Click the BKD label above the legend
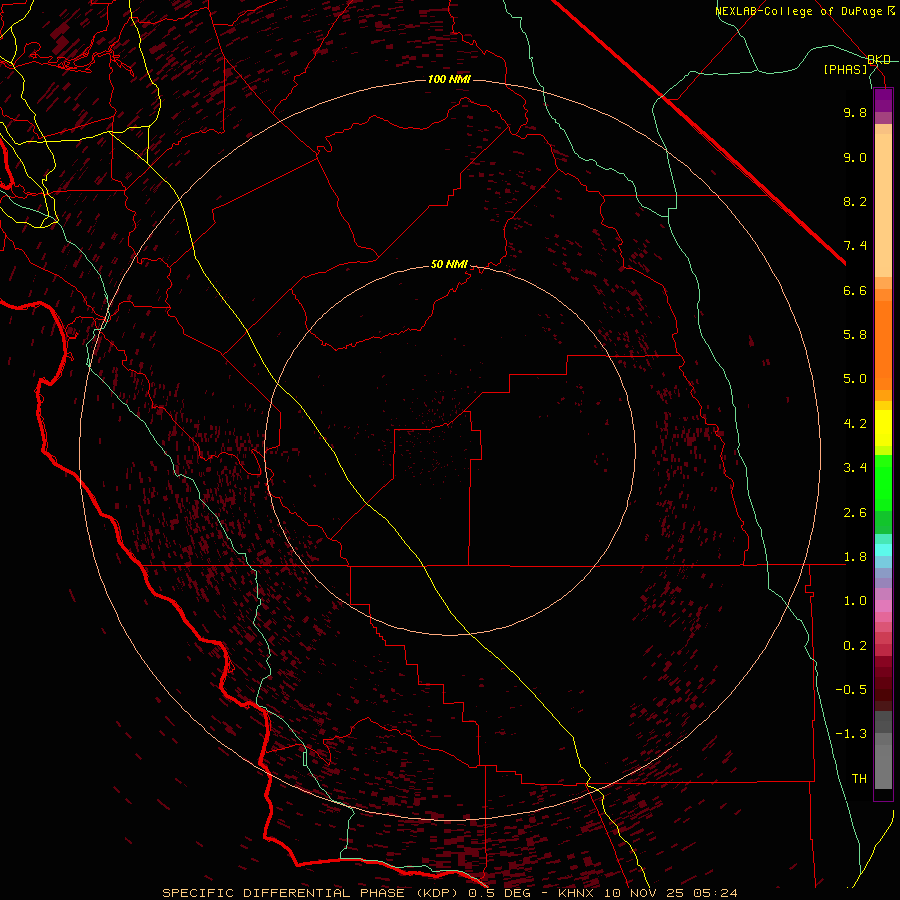 (x=879, y=59)
